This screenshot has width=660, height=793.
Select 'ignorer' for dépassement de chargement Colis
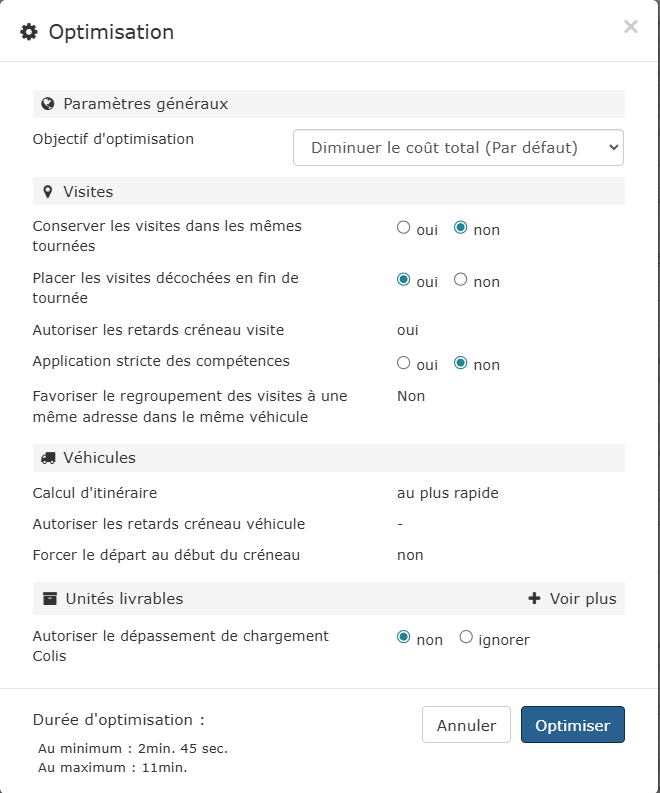point(466,638)
